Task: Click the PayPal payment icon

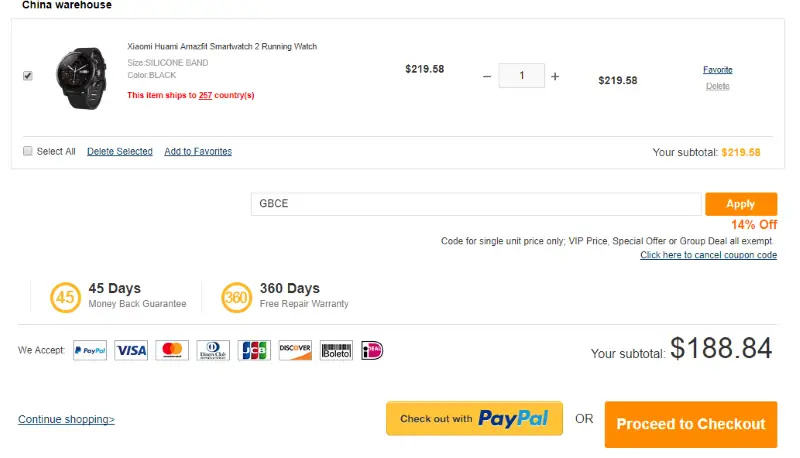Action: 90,350
